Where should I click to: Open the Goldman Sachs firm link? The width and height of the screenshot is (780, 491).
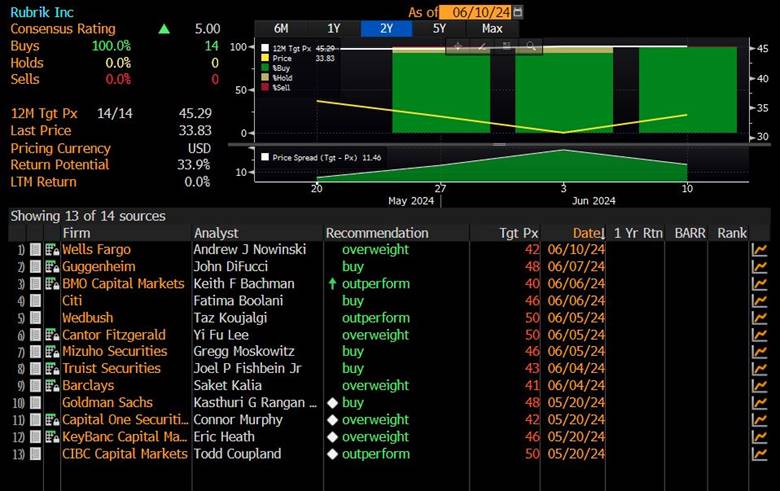tap(107, 402)
